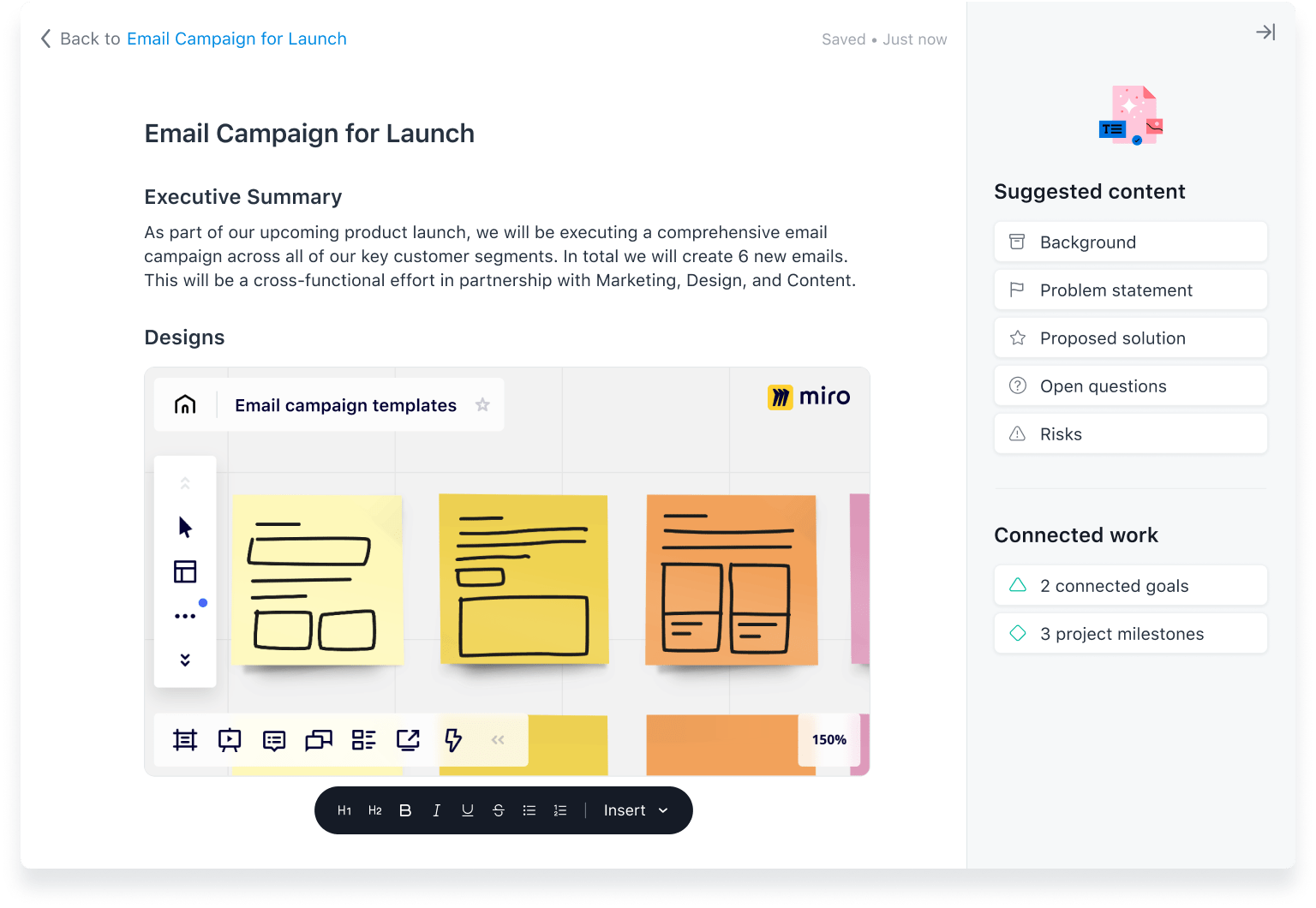1316x908 pixels.
Task: Expand Miro toolbar with down chevrons
Action: tap(185, 660)
